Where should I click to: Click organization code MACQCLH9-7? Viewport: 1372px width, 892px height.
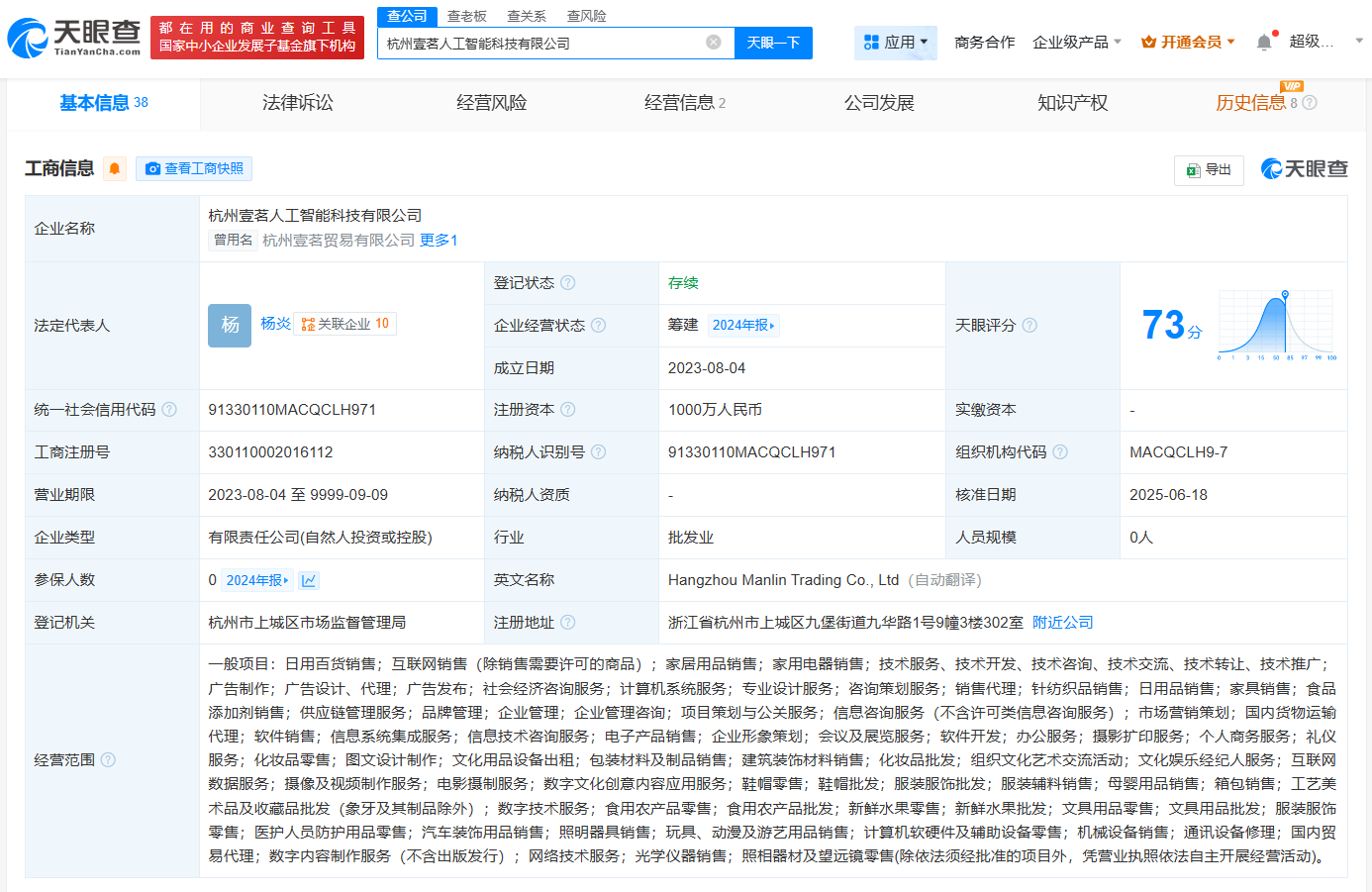pyautogui.click(x=1178, y=452)
